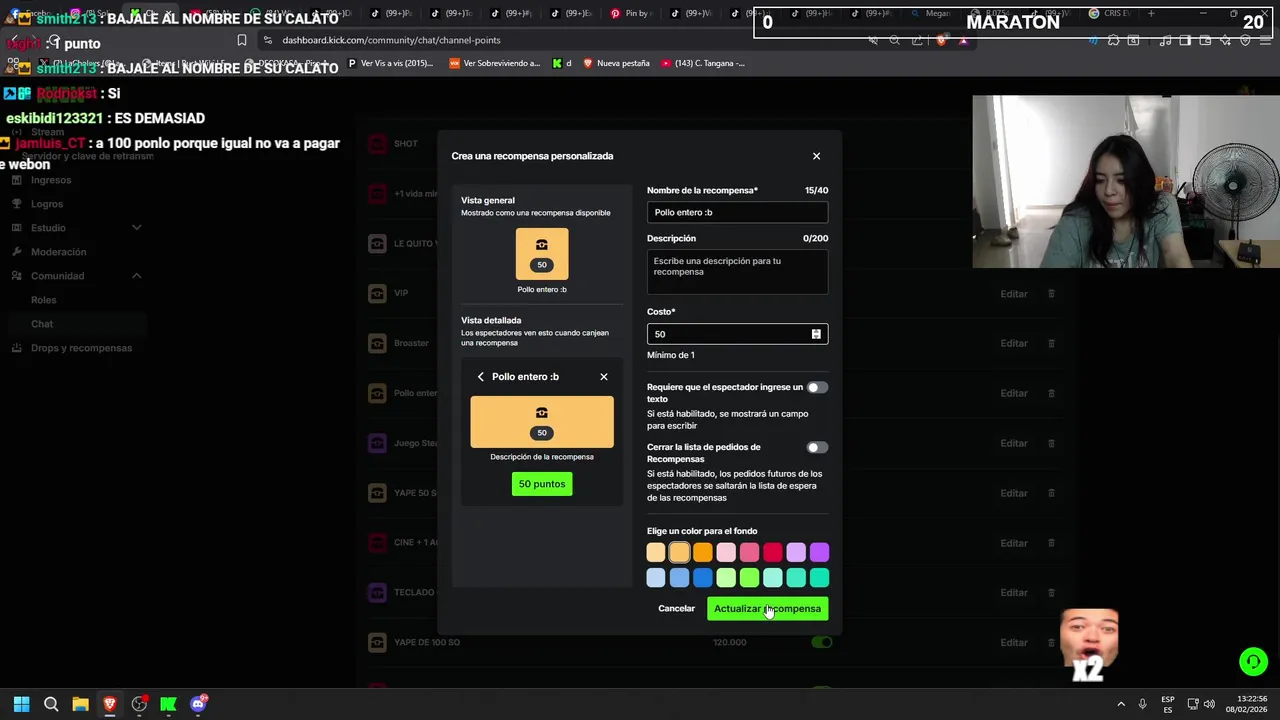Toggle the YAPE DE 100 SO reward switch
Image resolution: width=1280 pixels, height=720 pixels.
(822, 642)
